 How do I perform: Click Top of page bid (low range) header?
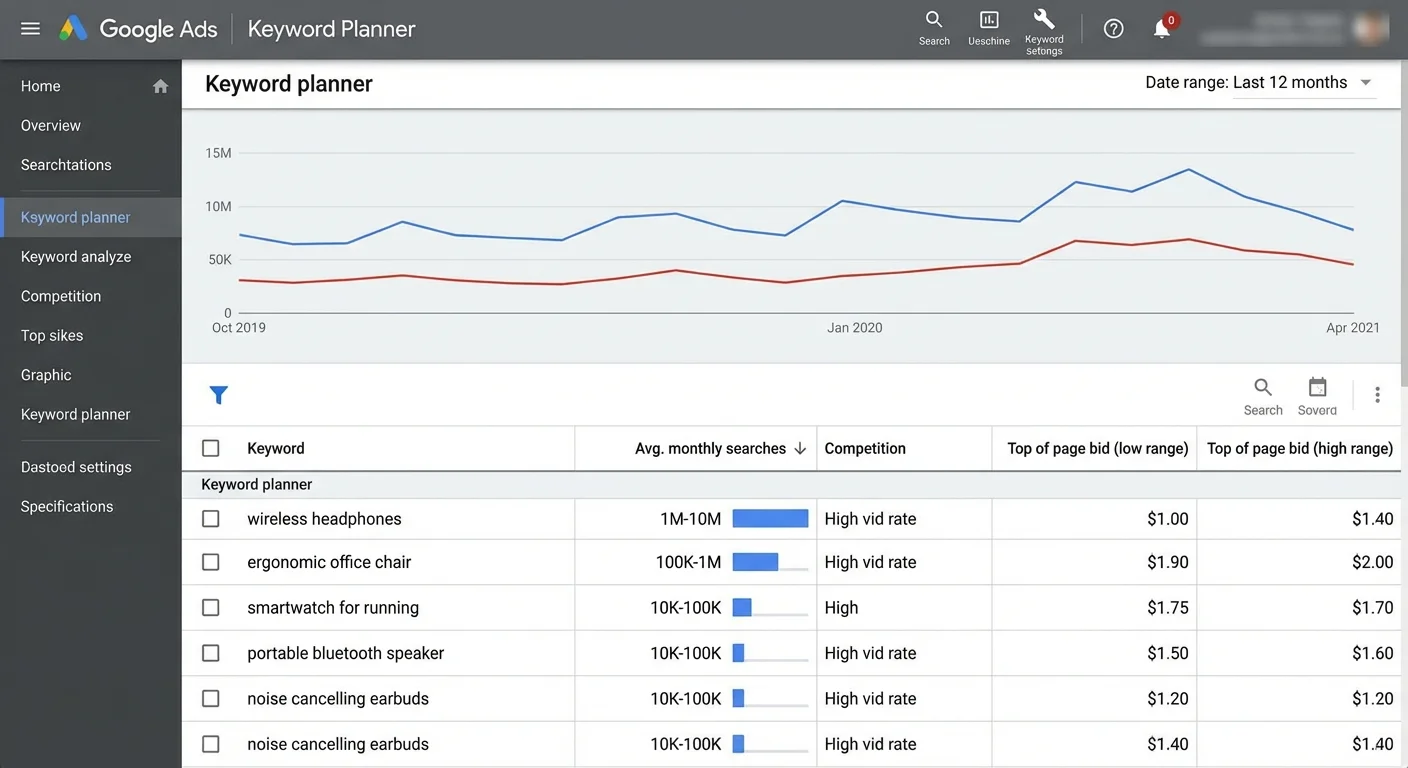point(1098,449)
